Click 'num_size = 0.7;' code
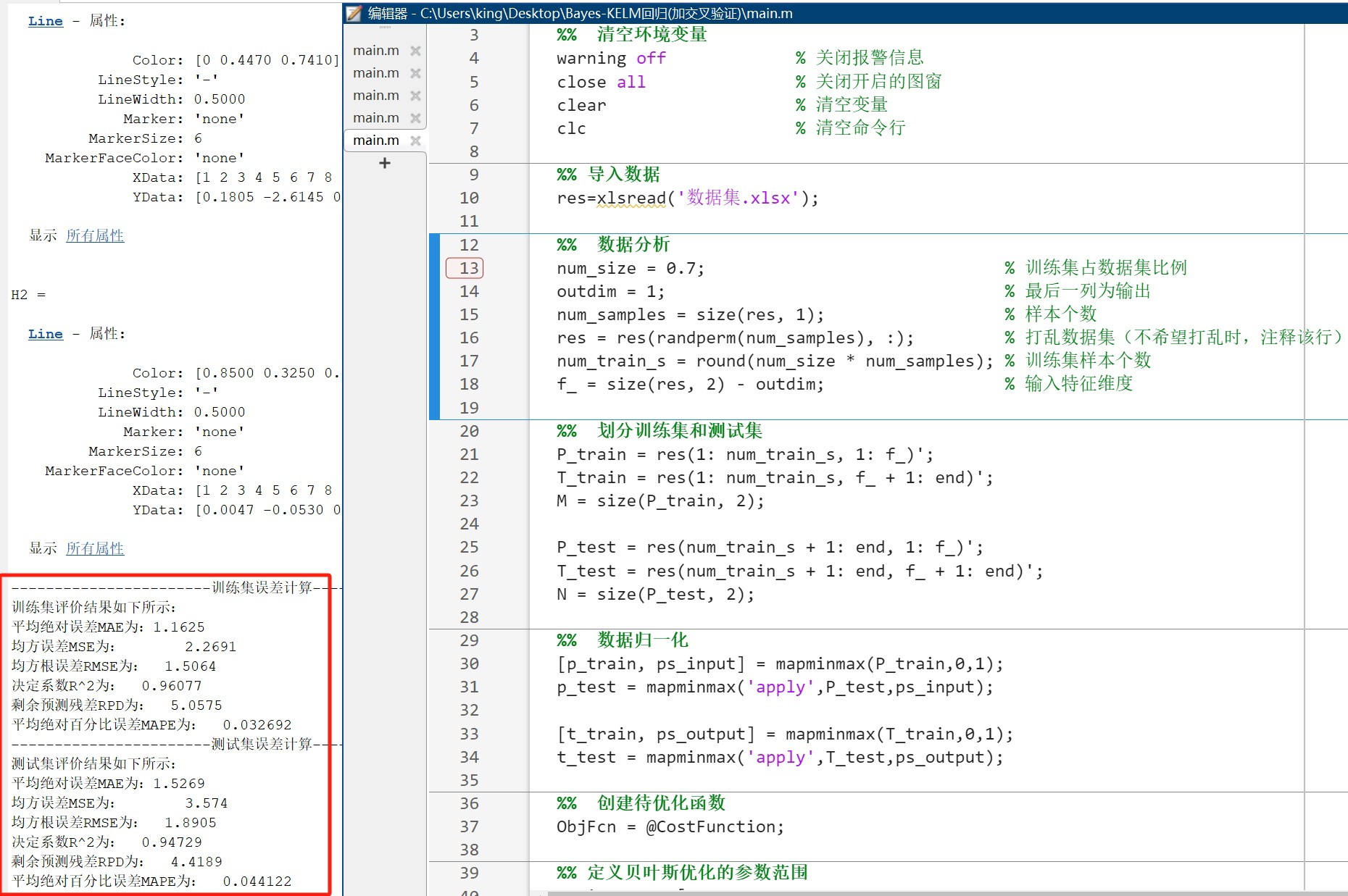Viewport: 1348px width, 896px height. click(631, 268)
